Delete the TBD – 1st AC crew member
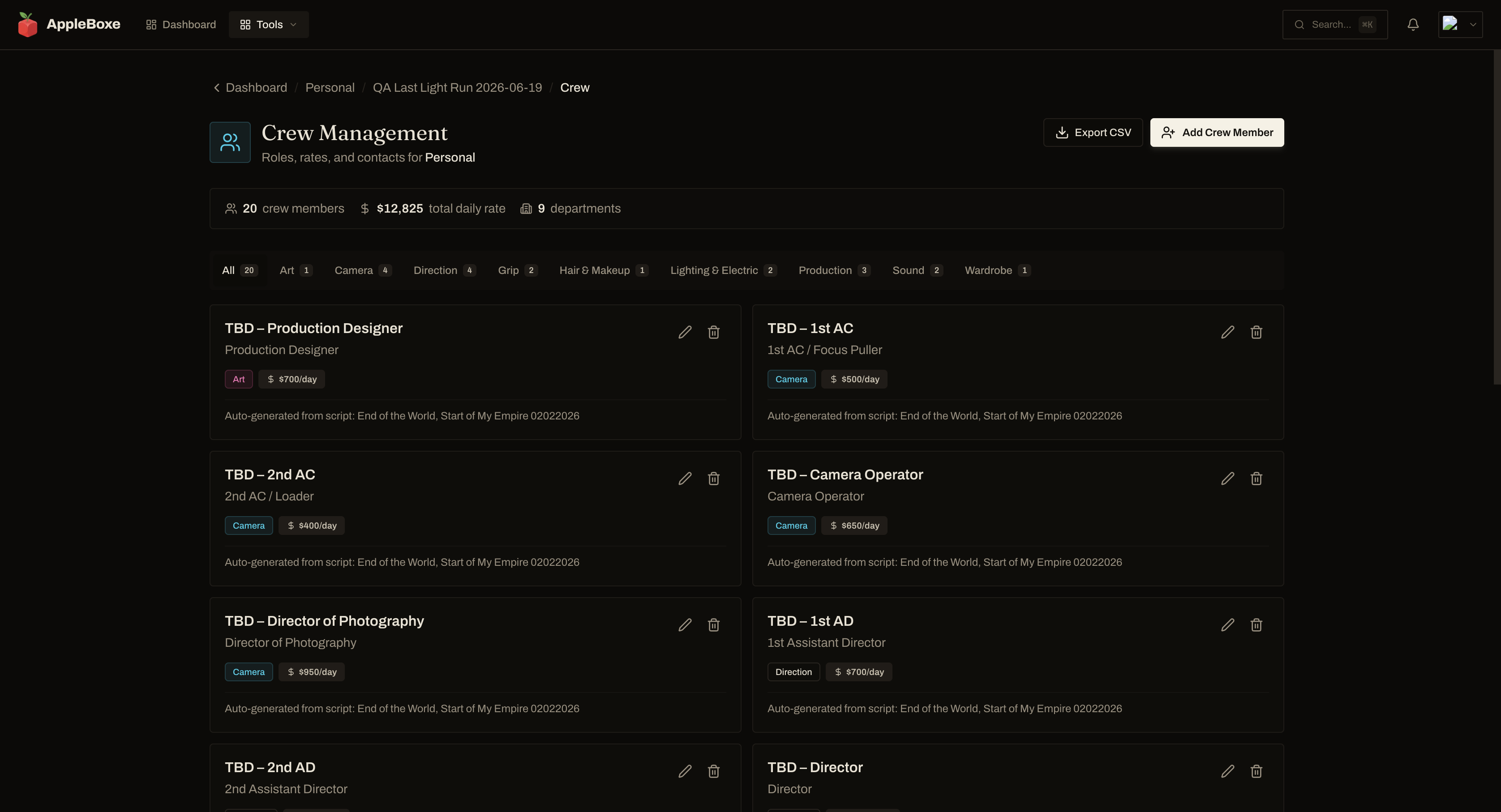 (1256, 332)
